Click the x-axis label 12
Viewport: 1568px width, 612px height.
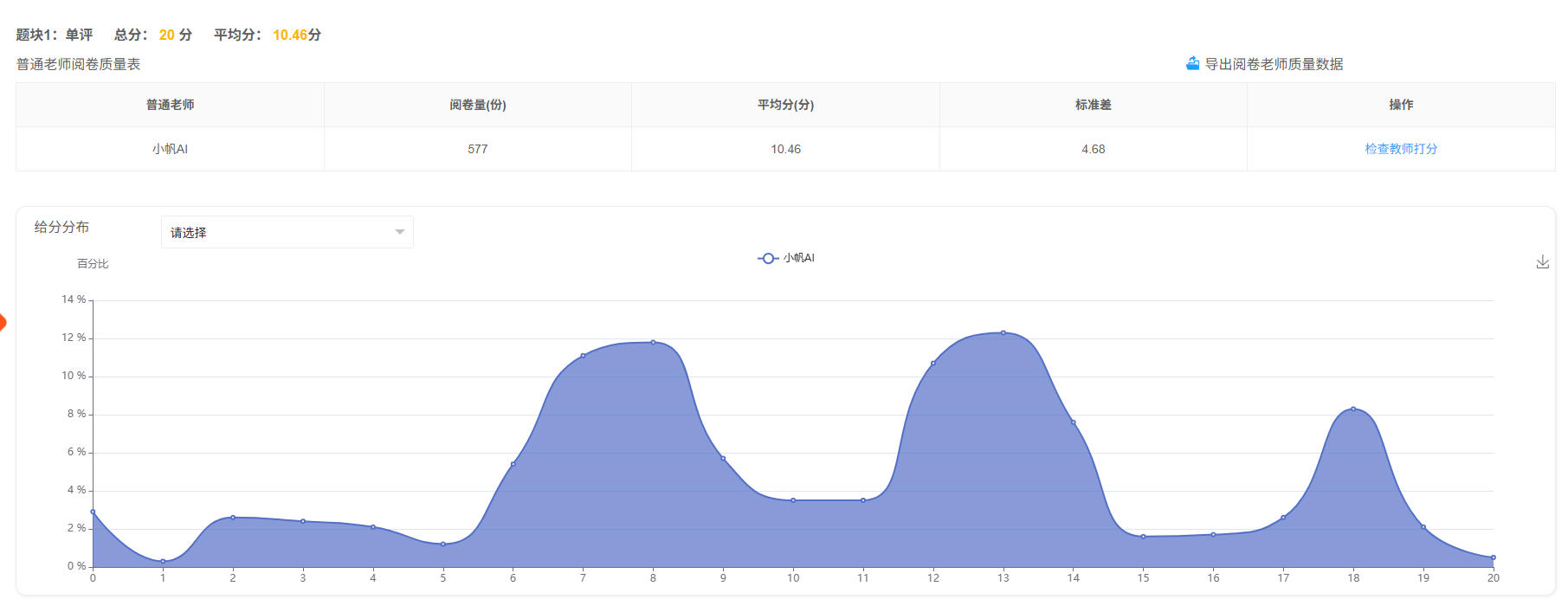click(933, 578)
